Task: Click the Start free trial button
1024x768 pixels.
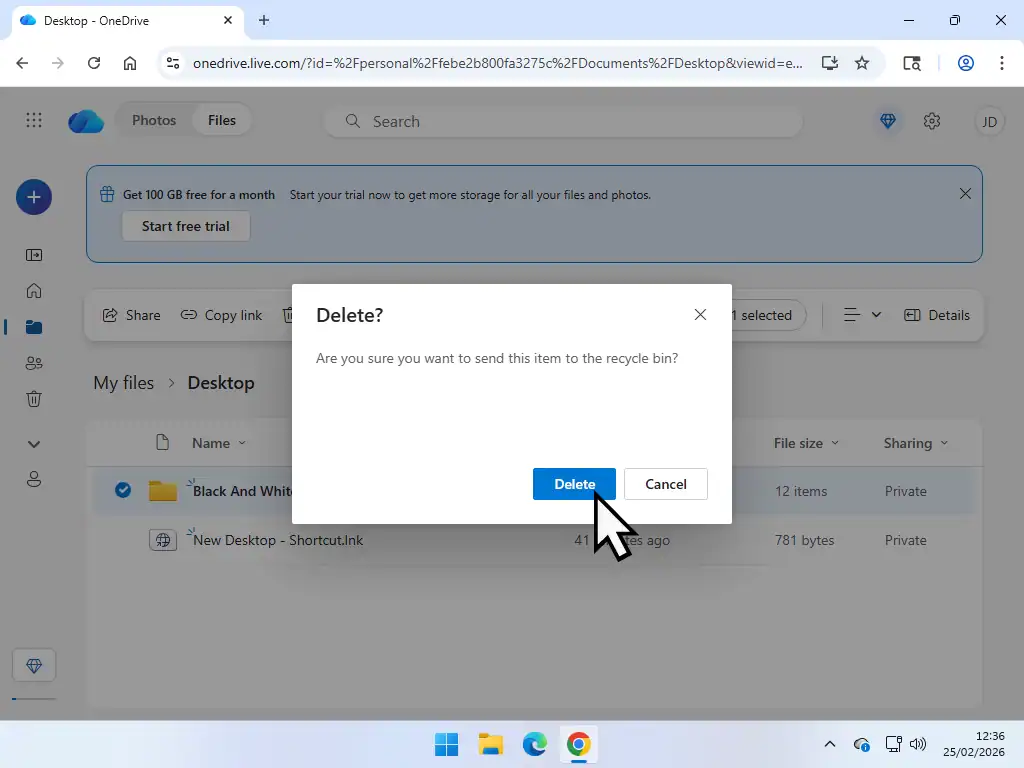Action: (185, 226)
